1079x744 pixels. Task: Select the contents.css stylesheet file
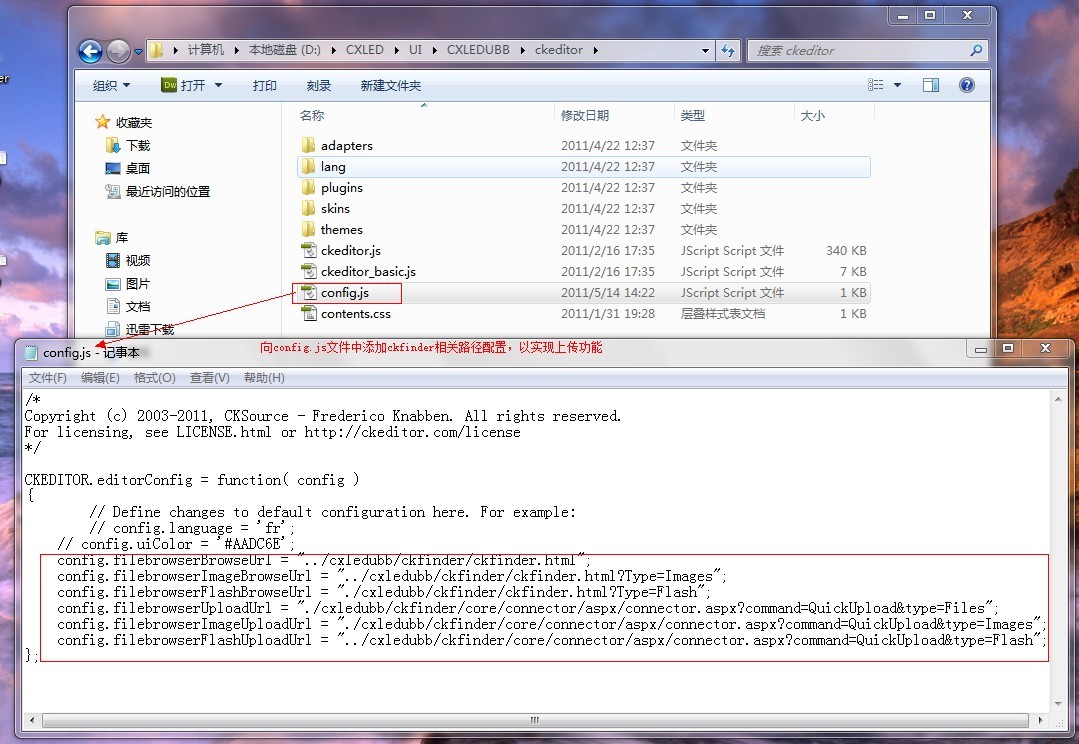[x=355, y=314]
